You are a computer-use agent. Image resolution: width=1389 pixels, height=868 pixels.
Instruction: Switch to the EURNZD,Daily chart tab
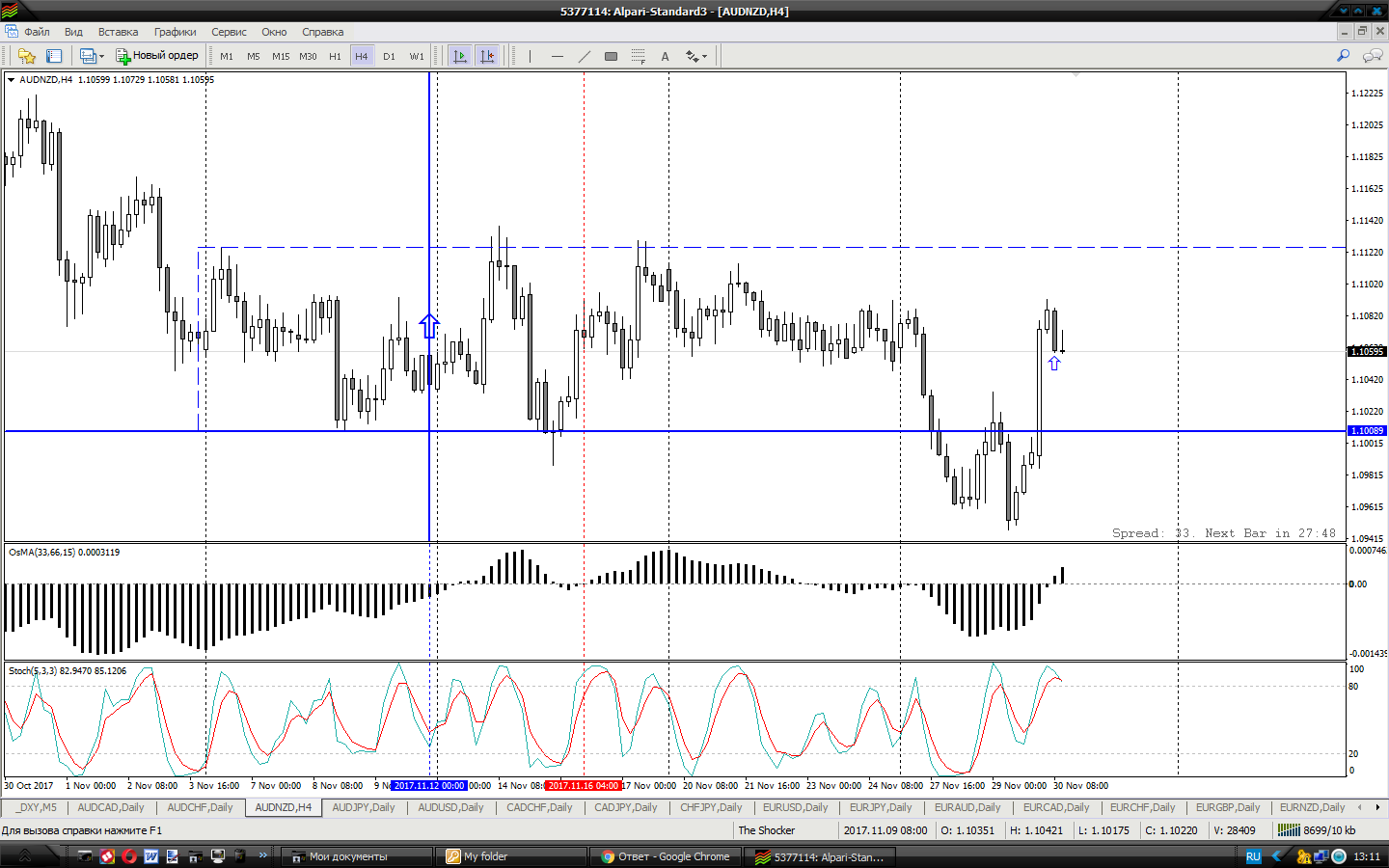coord(1312,808)
